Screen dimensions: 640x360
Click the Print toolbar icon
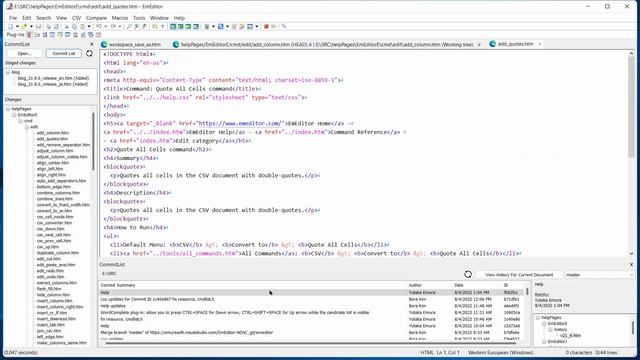point(49,27)
